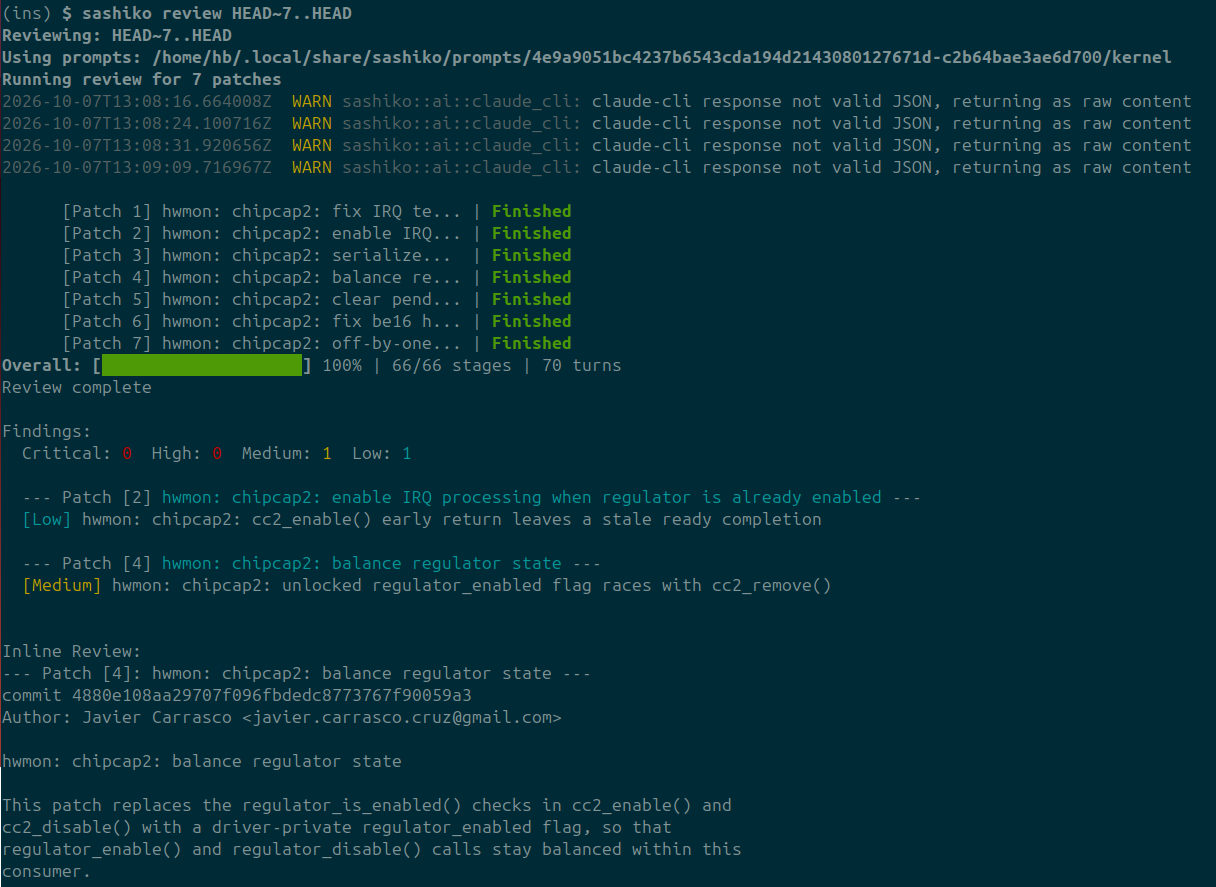Screen dimensions: 1216x887
Task: Click the commit subject line below the Author
Action: coord(202,761)
